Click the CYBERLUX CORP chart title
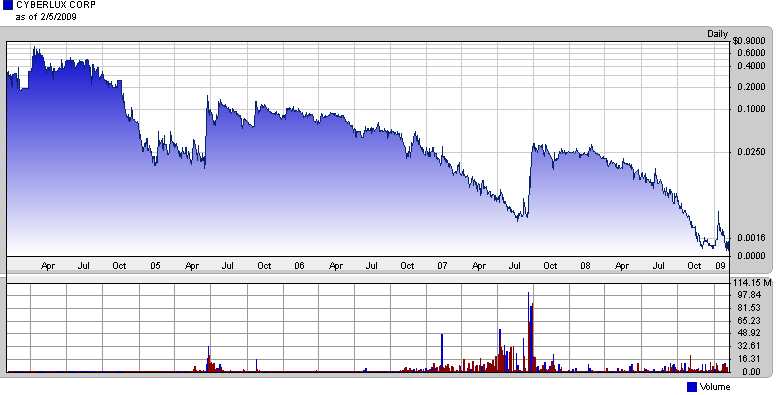The height and width of the screenshot is (395, 777). [x=56, y=5]
